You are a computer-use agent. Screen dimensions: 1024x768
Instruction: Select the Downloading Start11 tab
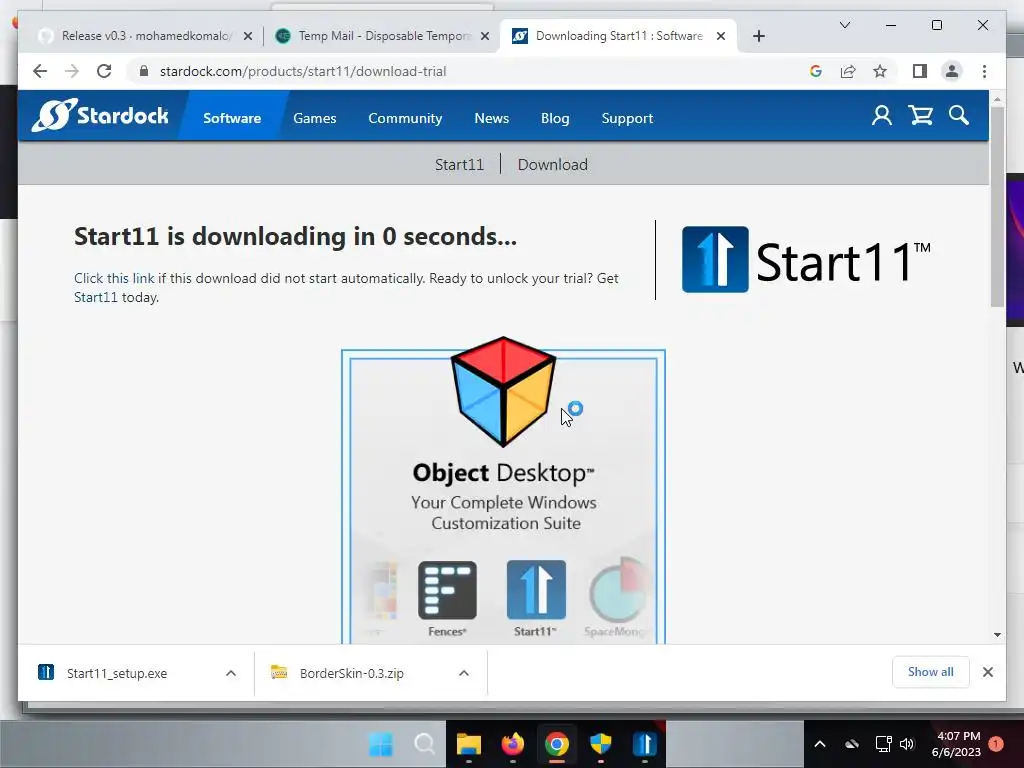(617, 36)
